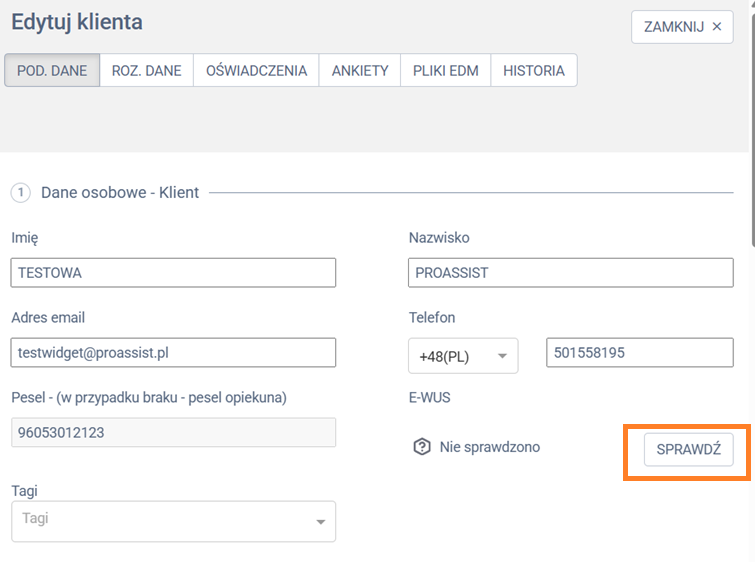The height and width of the screenshot is (562, 755).
Task: Close the dialog with ZAMKNIJ button
Action: point(682,27)
